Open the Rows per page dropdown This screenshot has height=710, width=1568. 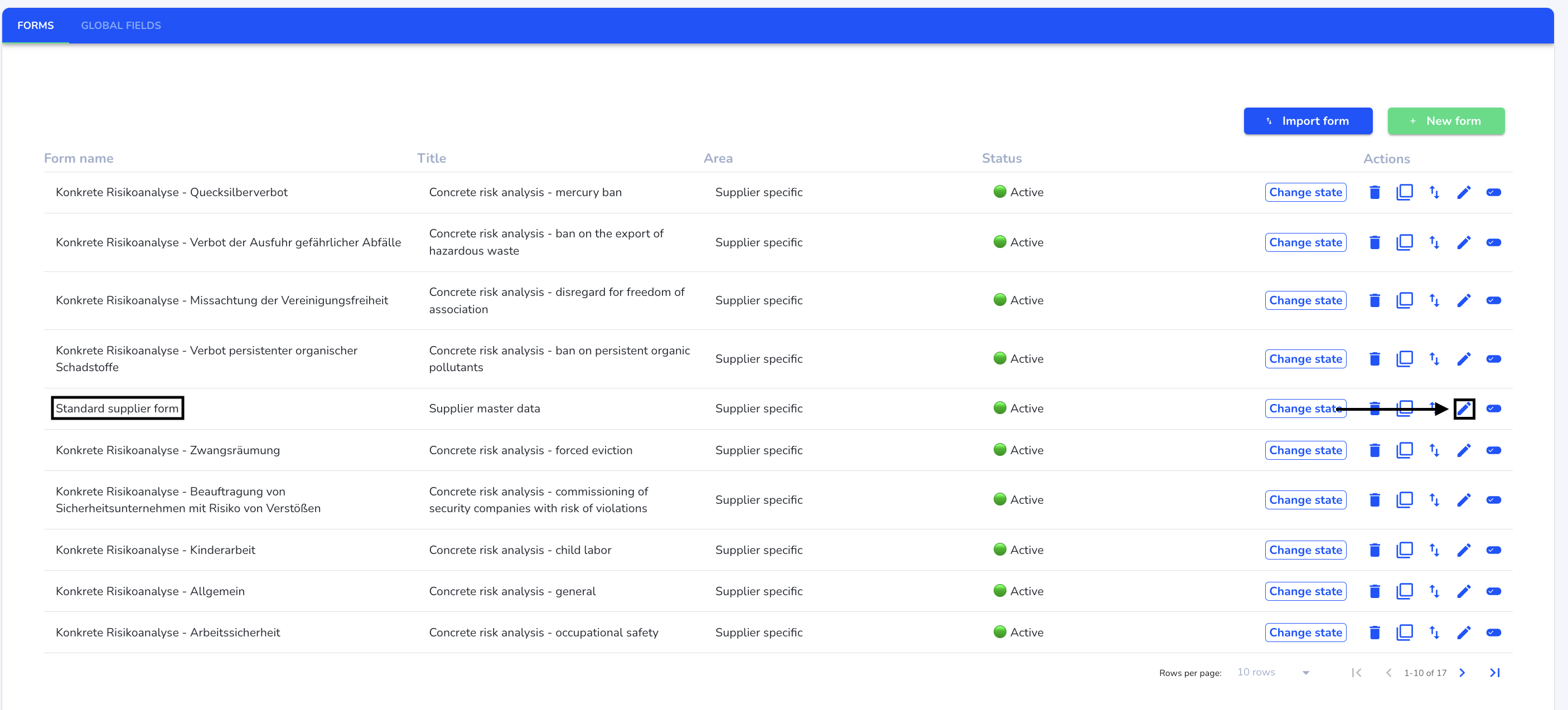(1271, 672)
